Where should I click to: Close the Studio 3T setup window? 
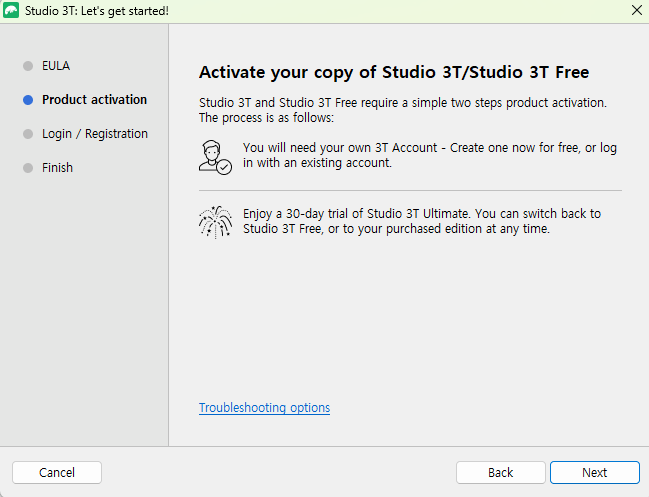[637, 10]
